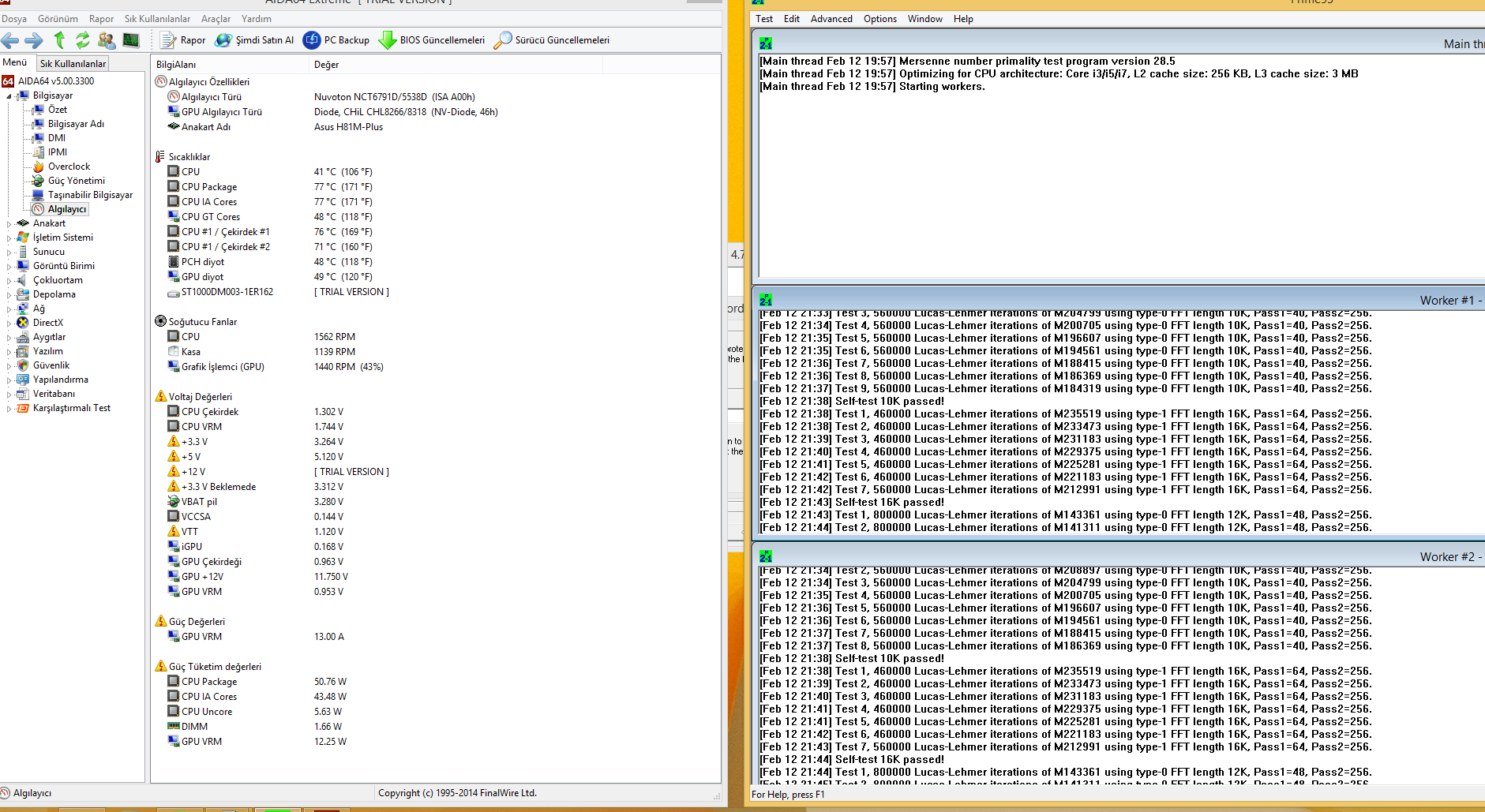This screenshot has width=1485, height=812.
Task: Expand the Çokluortam tree node
Action: pyautogui.click(x=9, y=281)
